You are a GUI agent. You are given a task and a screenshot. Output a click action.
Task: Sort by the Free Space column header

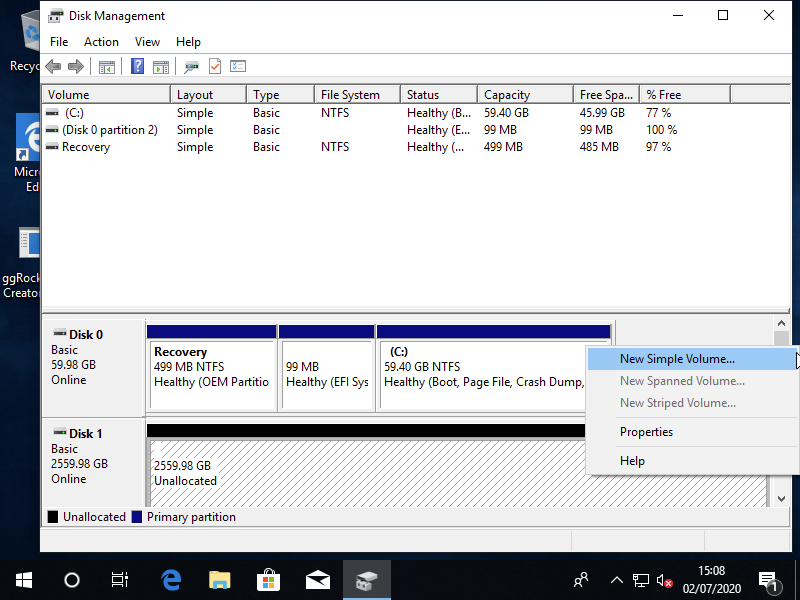pyautogui.click(x=606, y=95)
